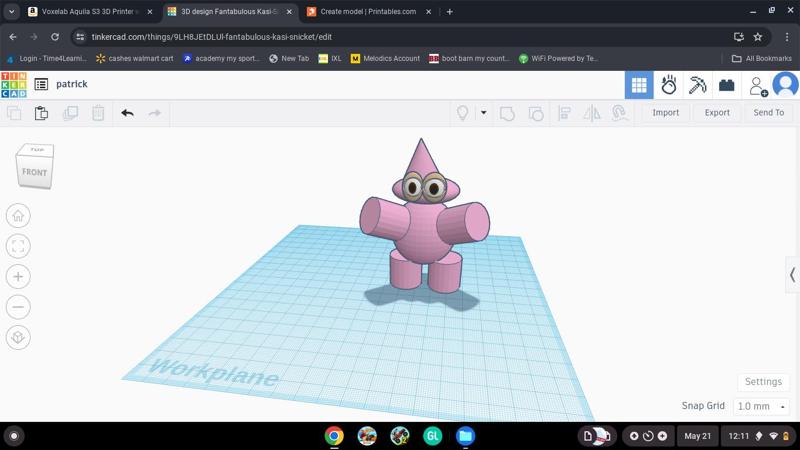Click Fit all in view icon

point(18,246)
